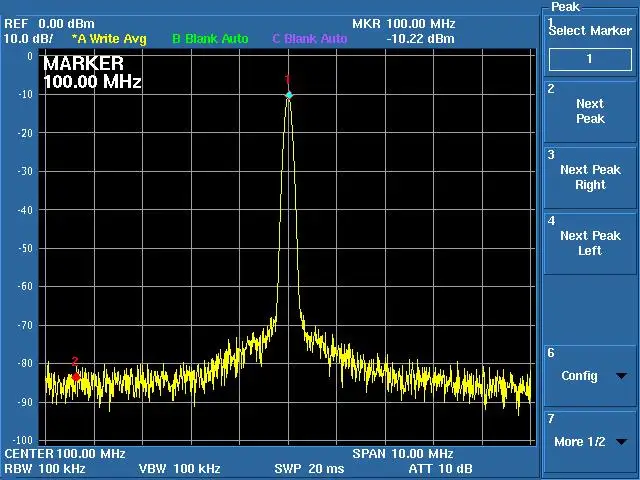The height and width of the screenshot is (480, 640).
Task: Toggle the C Blank Auto trace label
Action: pos(310,39)
